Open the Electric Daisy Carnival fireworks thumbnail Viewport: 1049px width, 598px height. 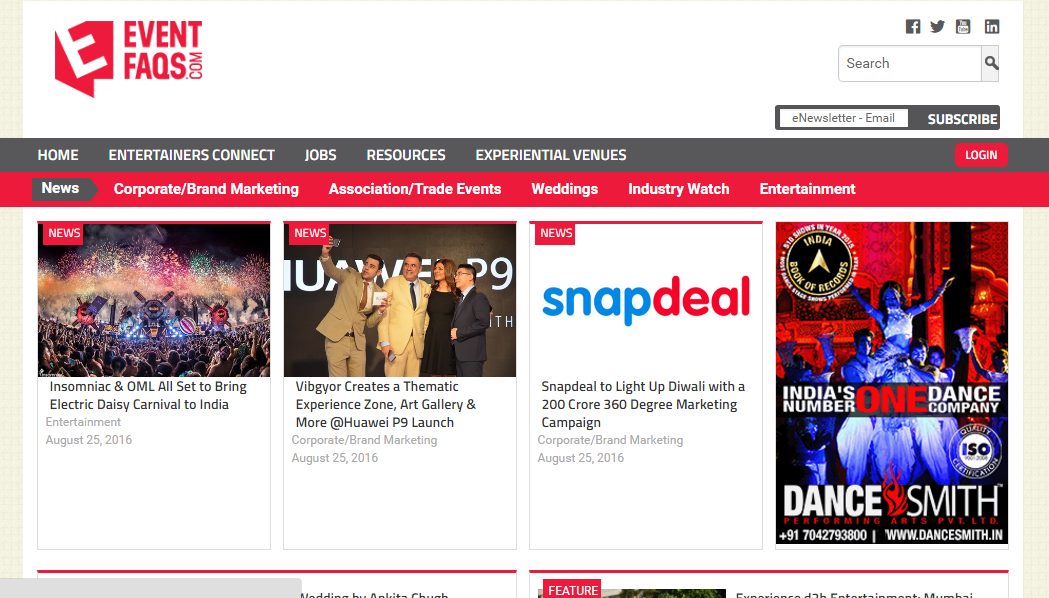pyautogui.click(x=154, y=300)
